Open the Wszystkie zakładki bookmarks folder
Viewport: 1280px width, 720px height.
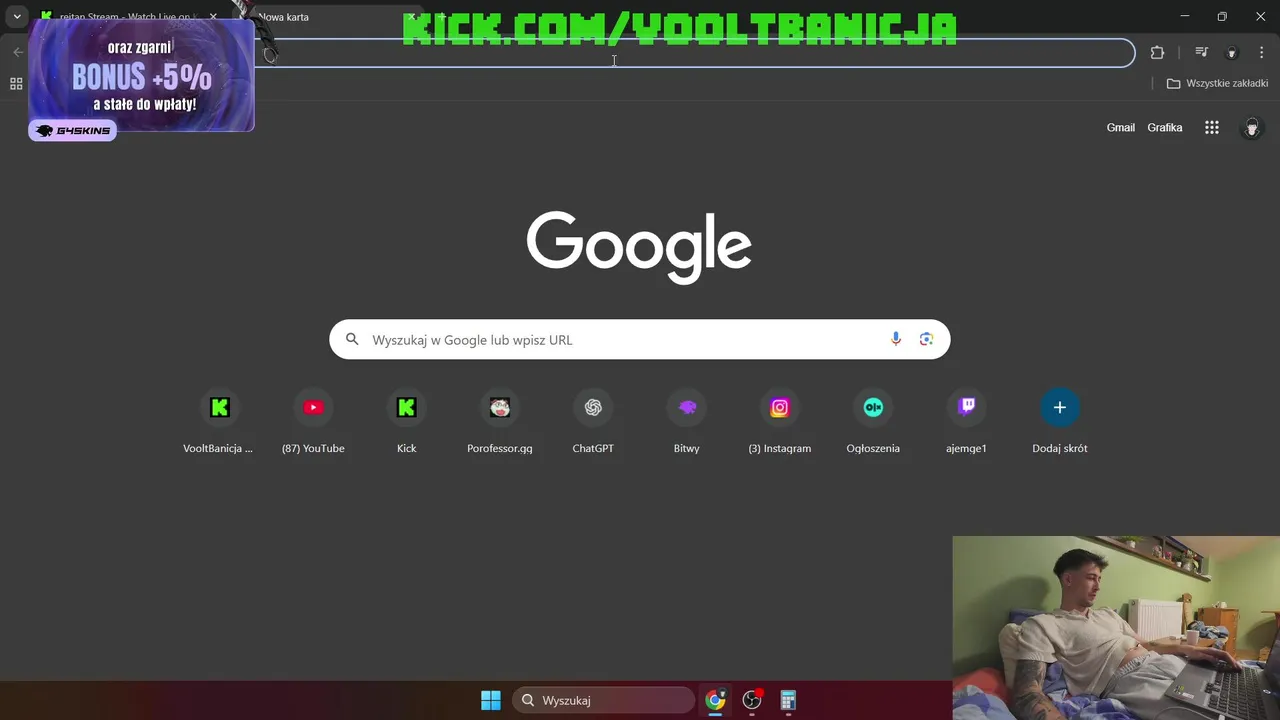(x=1217, y=84)
